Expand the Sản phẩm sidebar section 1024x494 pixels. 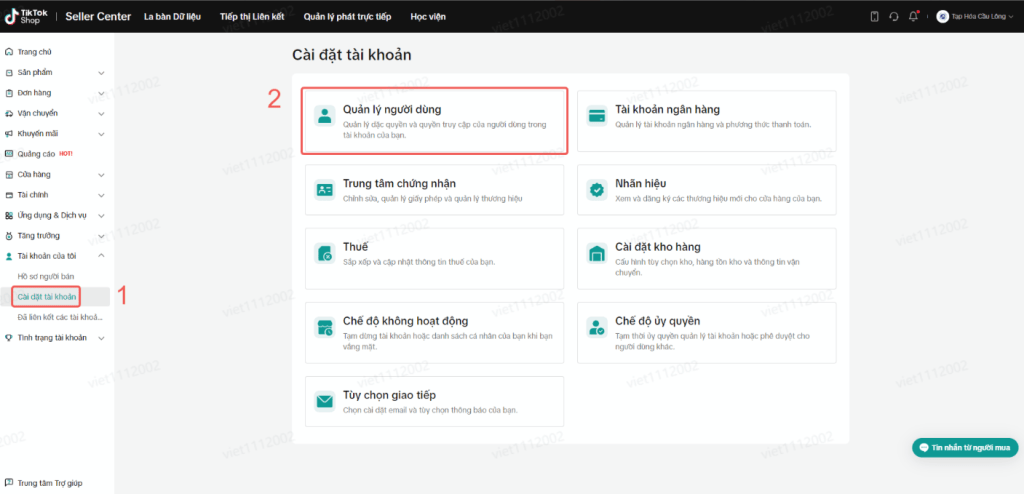tap(101, 73)
